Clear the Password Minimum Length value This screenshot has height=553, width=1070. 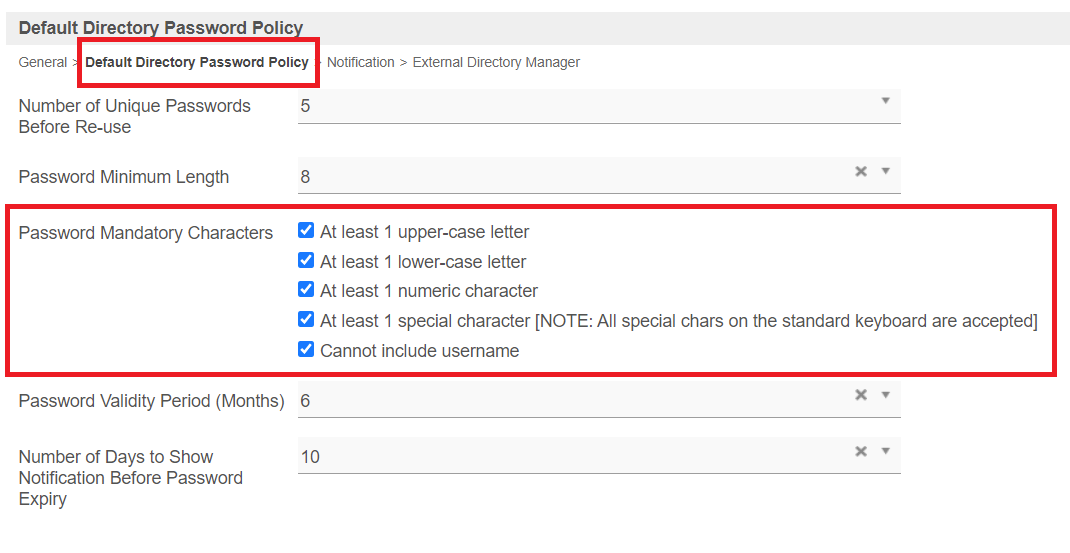(860, 171)
